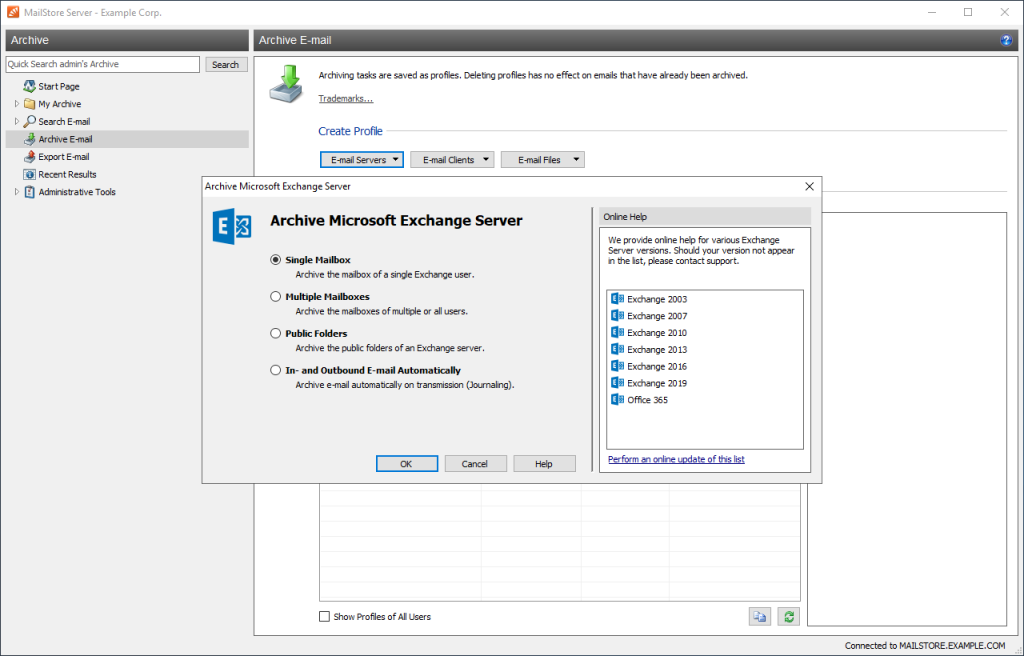Click 'Perform an online update of this list'
1024x656 pixels.
(x=676, y=460)
